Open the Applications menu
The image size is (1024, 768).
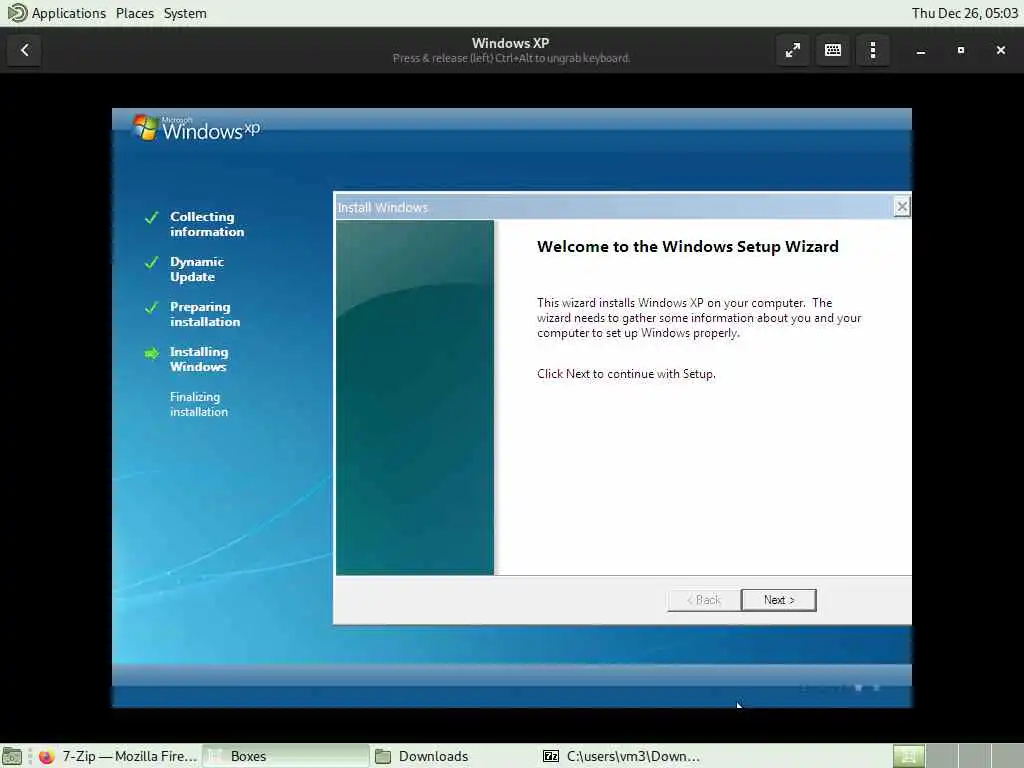tap(69, 13)
